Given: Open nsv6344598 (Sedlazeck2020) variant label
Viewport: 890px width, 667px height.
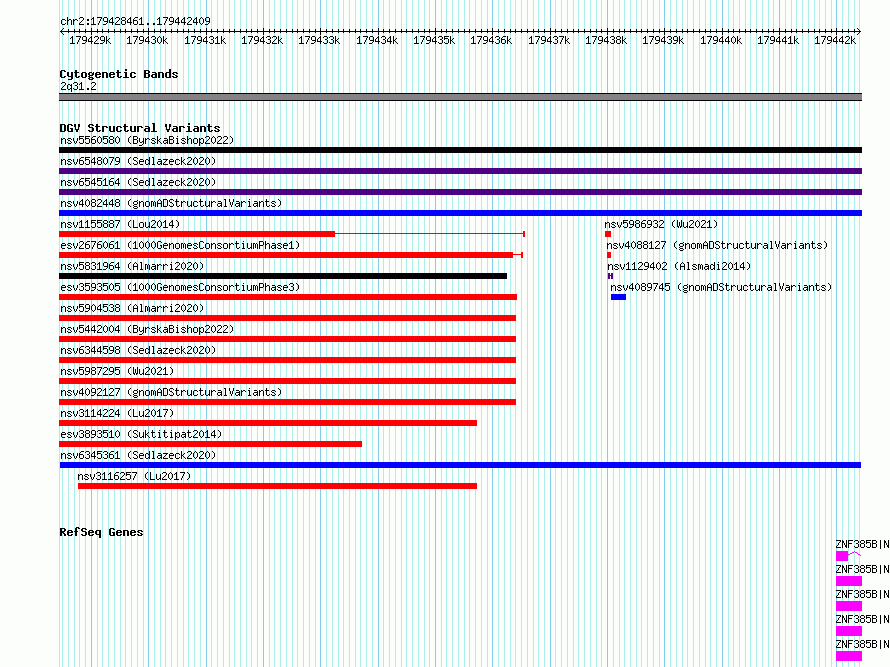Looking at the screenshot, I should [x=138, y=350].
